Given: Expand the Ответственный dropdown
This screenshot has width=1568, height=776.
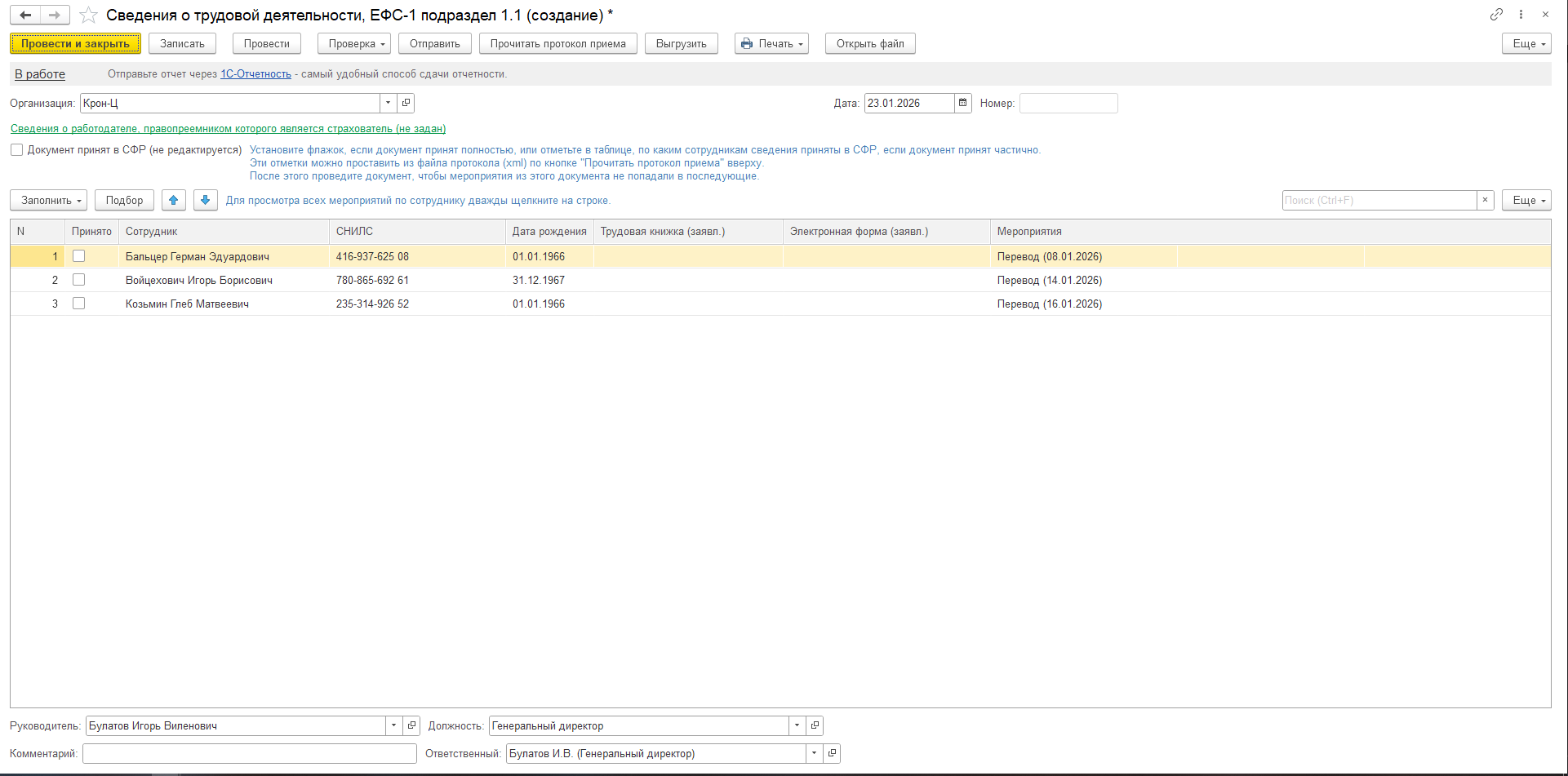Looking at the screenshot, I should (814, 754).
